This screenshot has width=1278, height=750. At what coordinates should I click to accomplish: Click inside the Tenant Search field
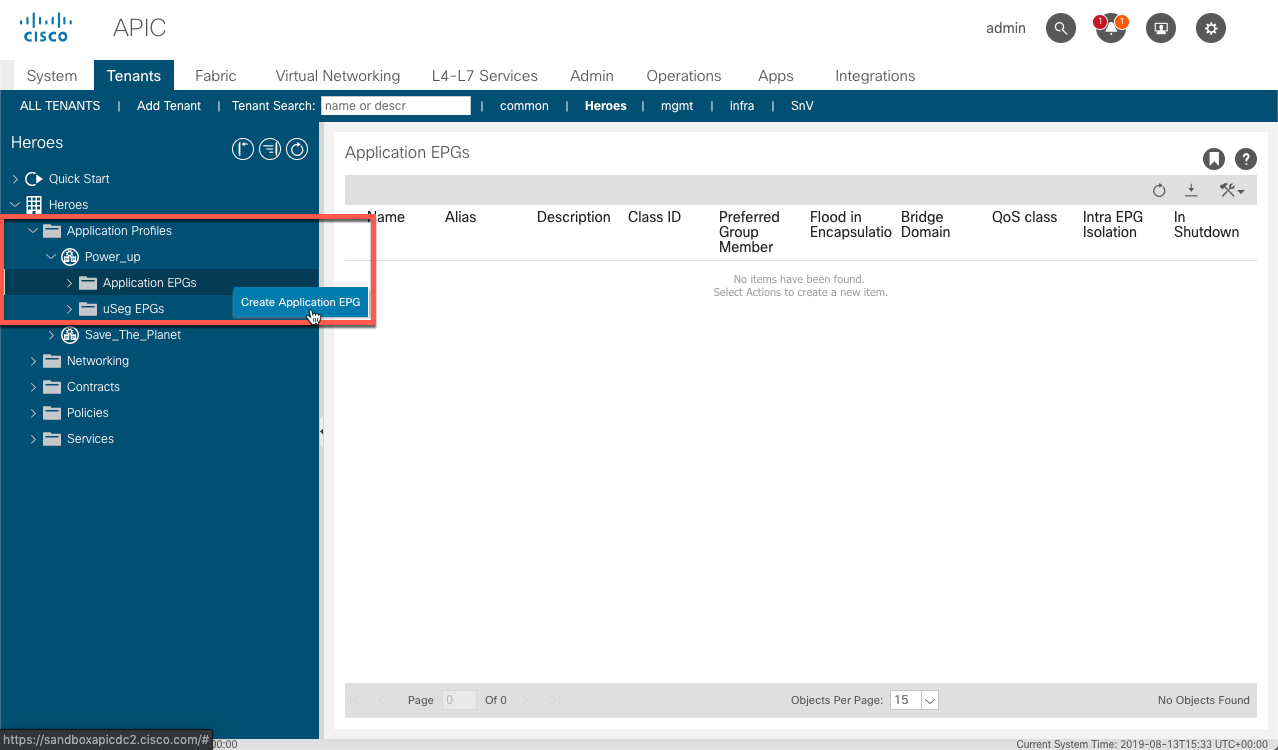tap(395, 105)
